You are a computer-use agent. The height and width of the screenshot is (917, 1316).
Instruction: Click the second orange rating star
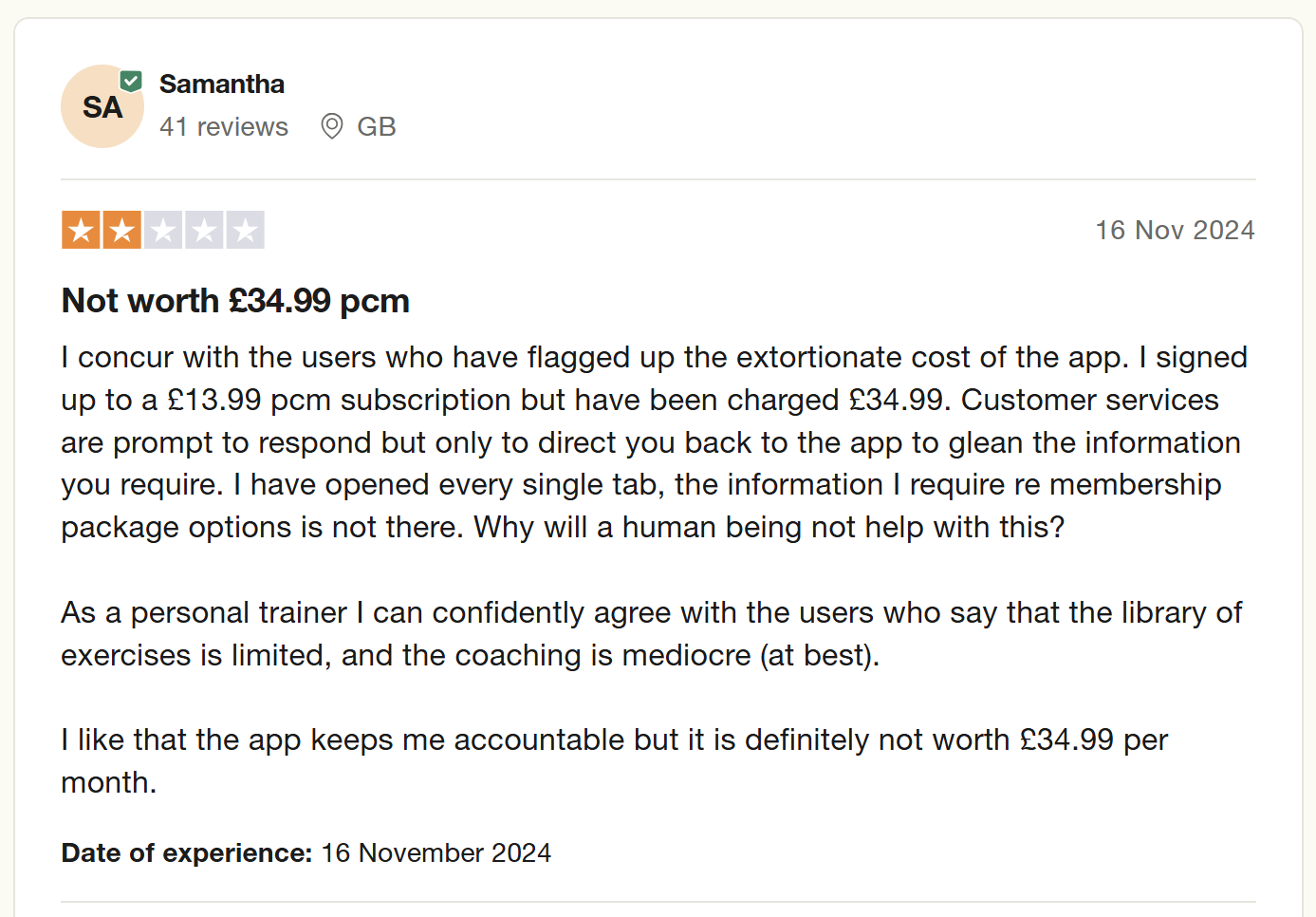pyautogui.click(x=122, y=230)
